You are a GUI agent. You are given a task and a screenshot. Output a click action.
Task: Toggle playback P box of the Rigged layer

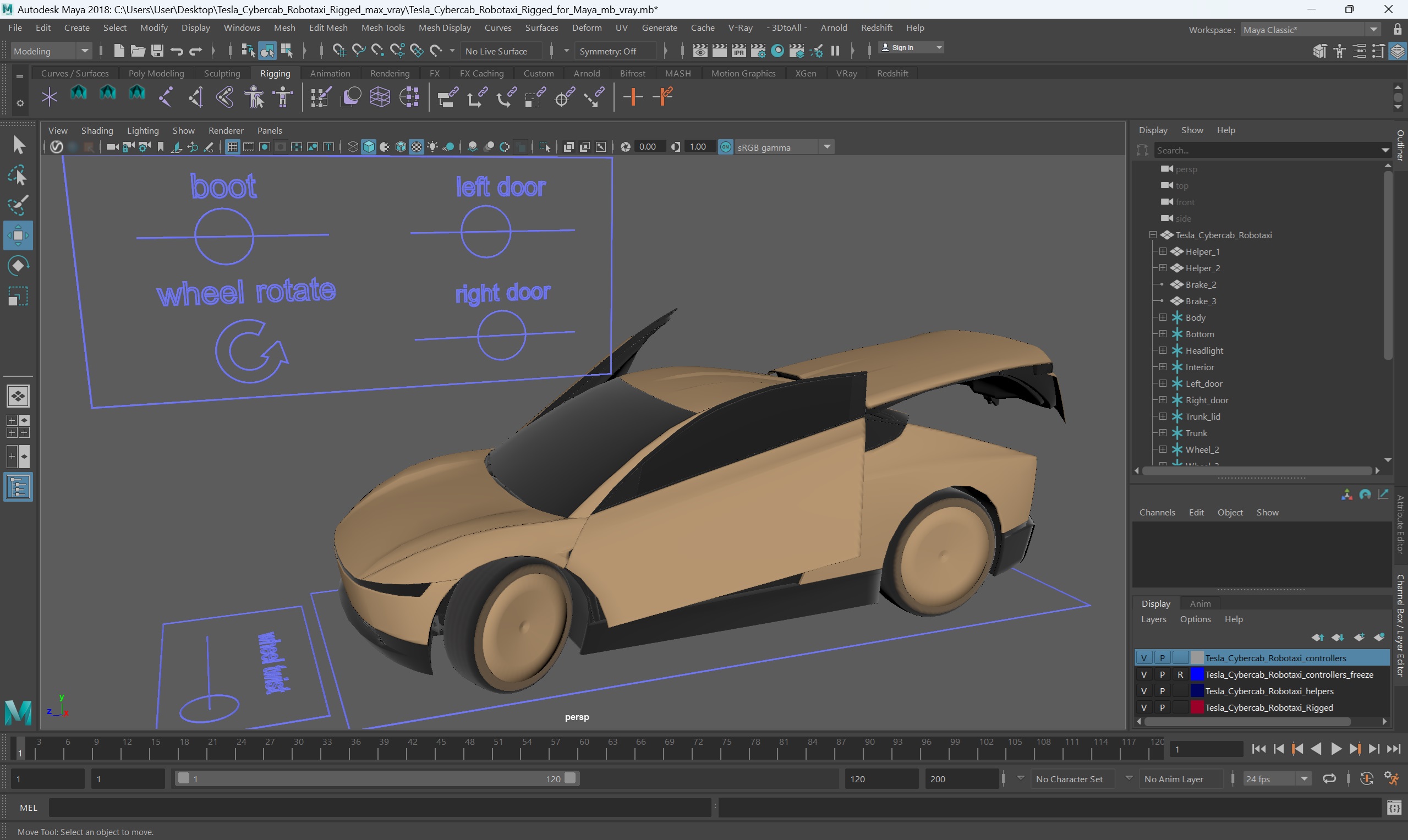[x=1162, y=707]
